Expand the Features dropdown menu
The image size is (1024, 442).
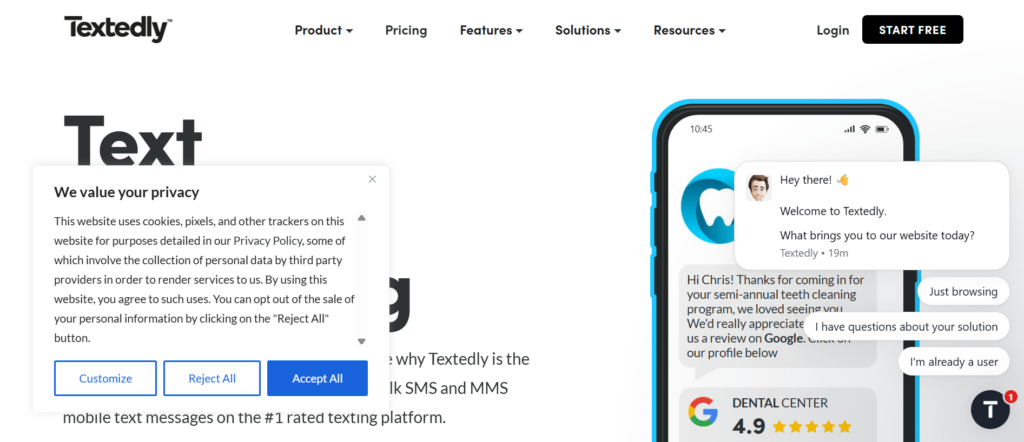[x=491, y=30]
